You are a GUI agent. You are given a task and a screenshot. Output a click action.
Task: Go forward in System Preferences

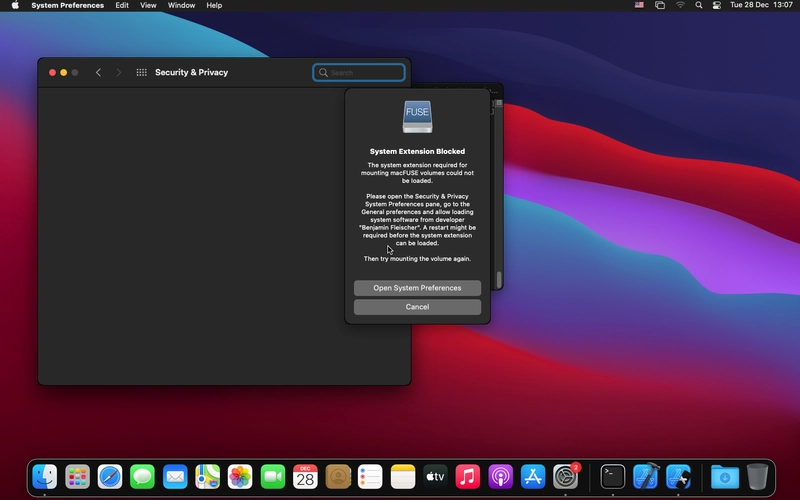118,72
